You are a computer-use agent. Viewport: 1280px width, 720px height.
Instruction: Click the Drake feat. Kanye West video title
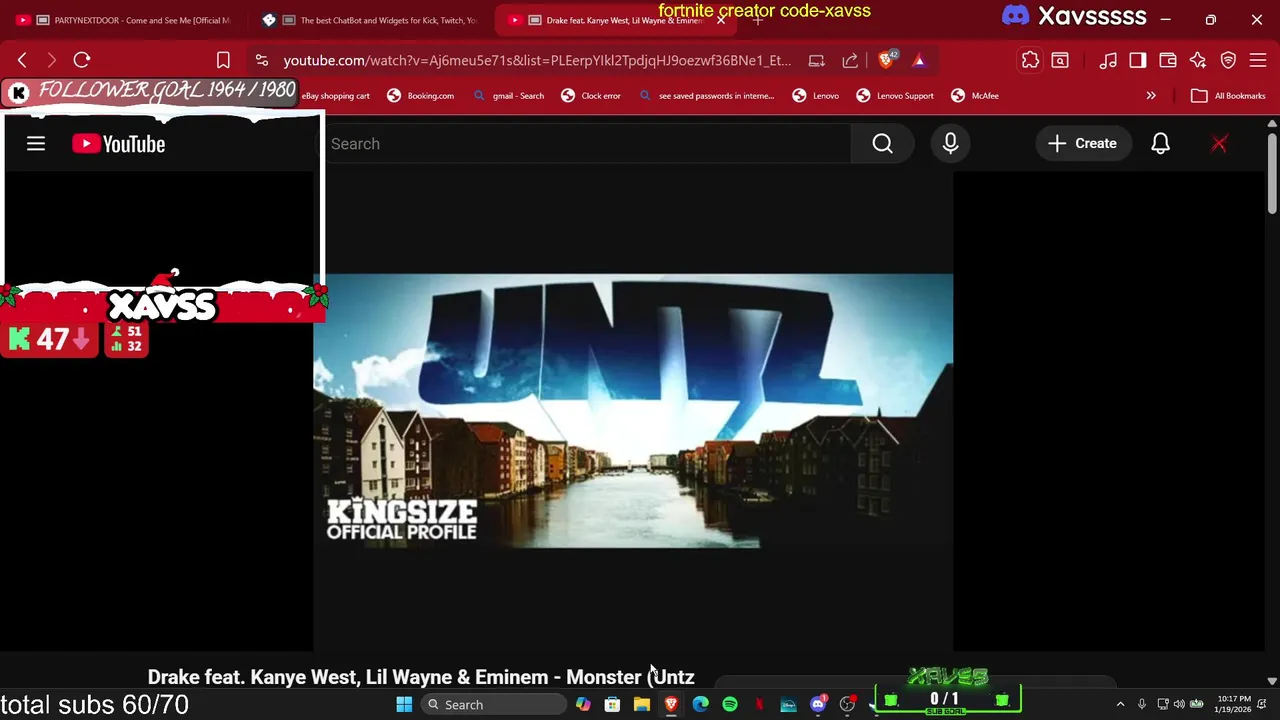(421, 677)
